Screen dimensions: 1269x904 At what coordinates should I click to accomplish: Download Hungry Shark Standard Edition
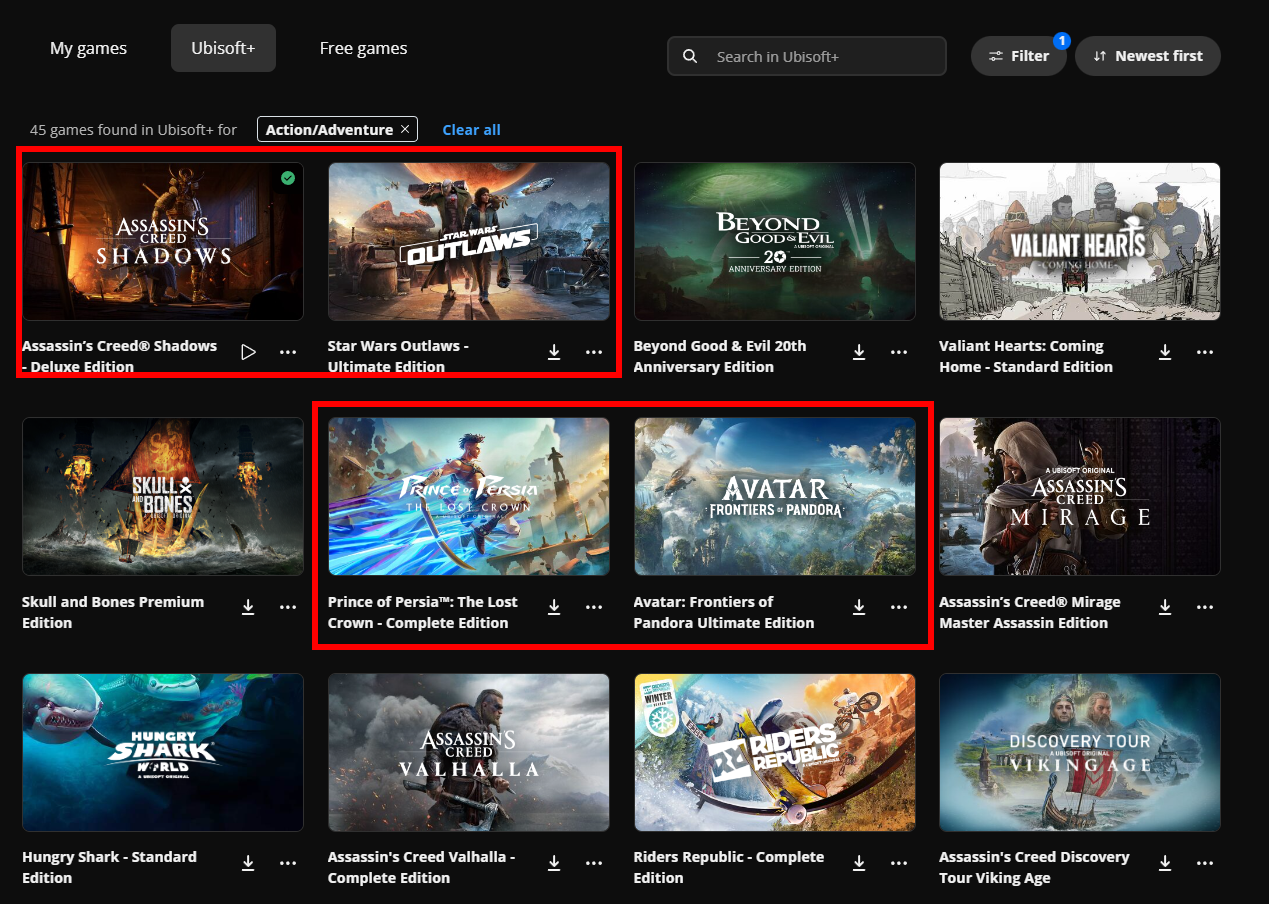coord(249,863)
